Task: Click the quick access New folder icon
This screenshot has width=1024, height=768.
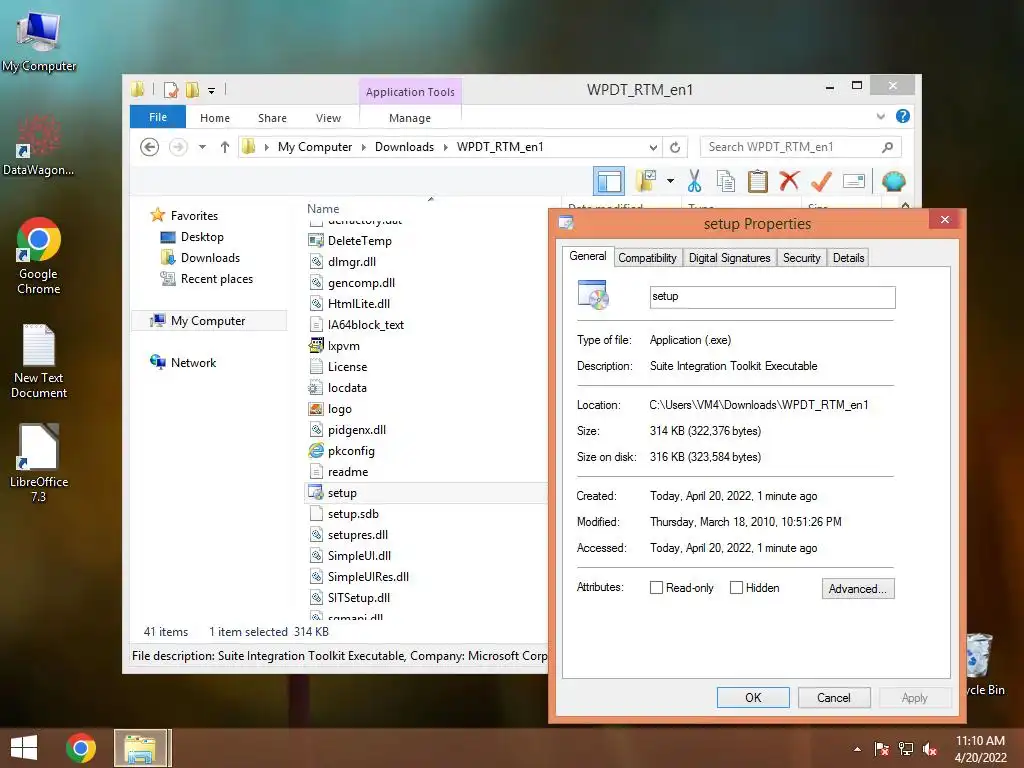Action: (192, 90)
